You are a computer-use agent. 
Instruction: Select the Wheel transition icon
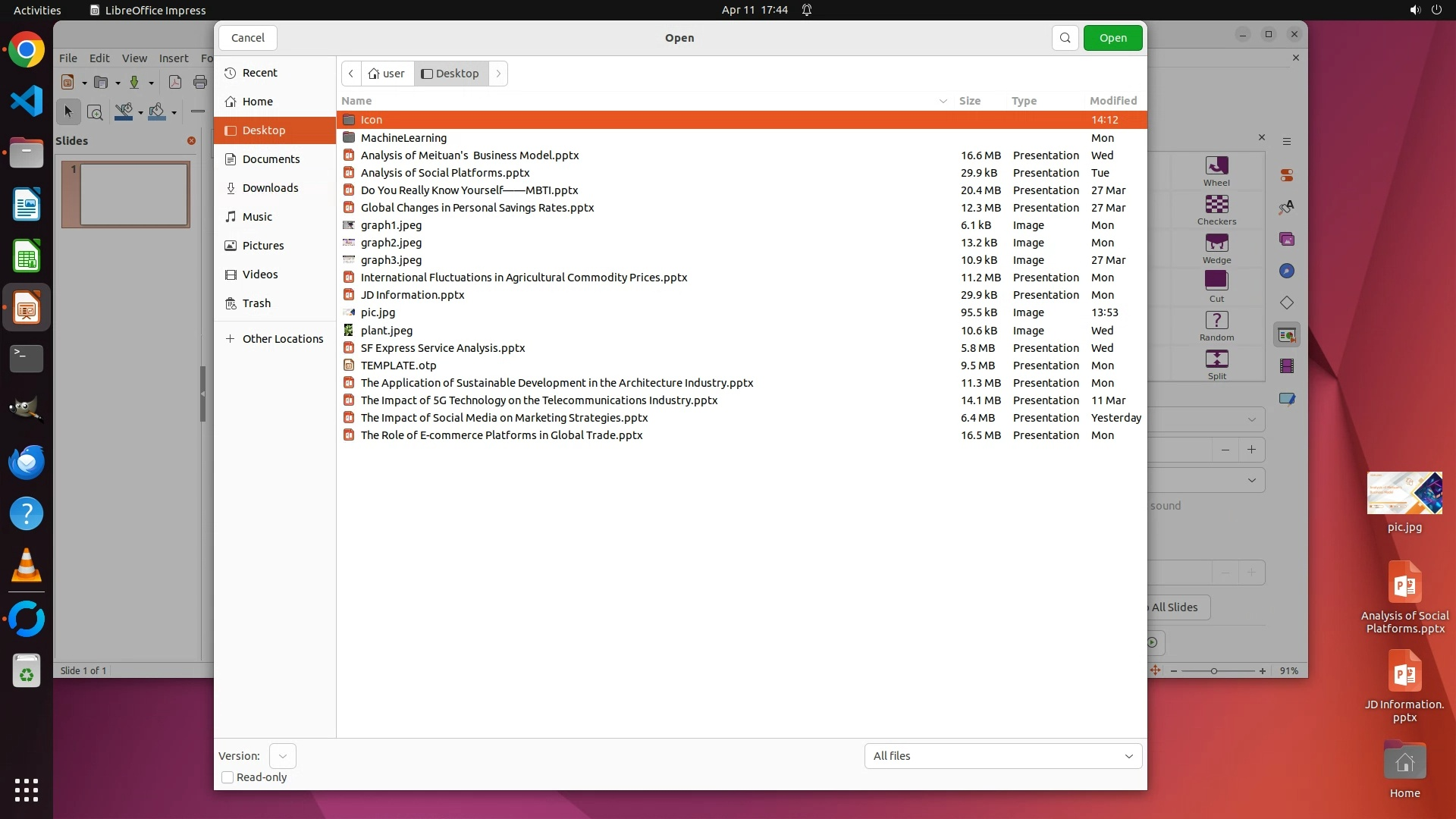click(x=1216, y=166)
